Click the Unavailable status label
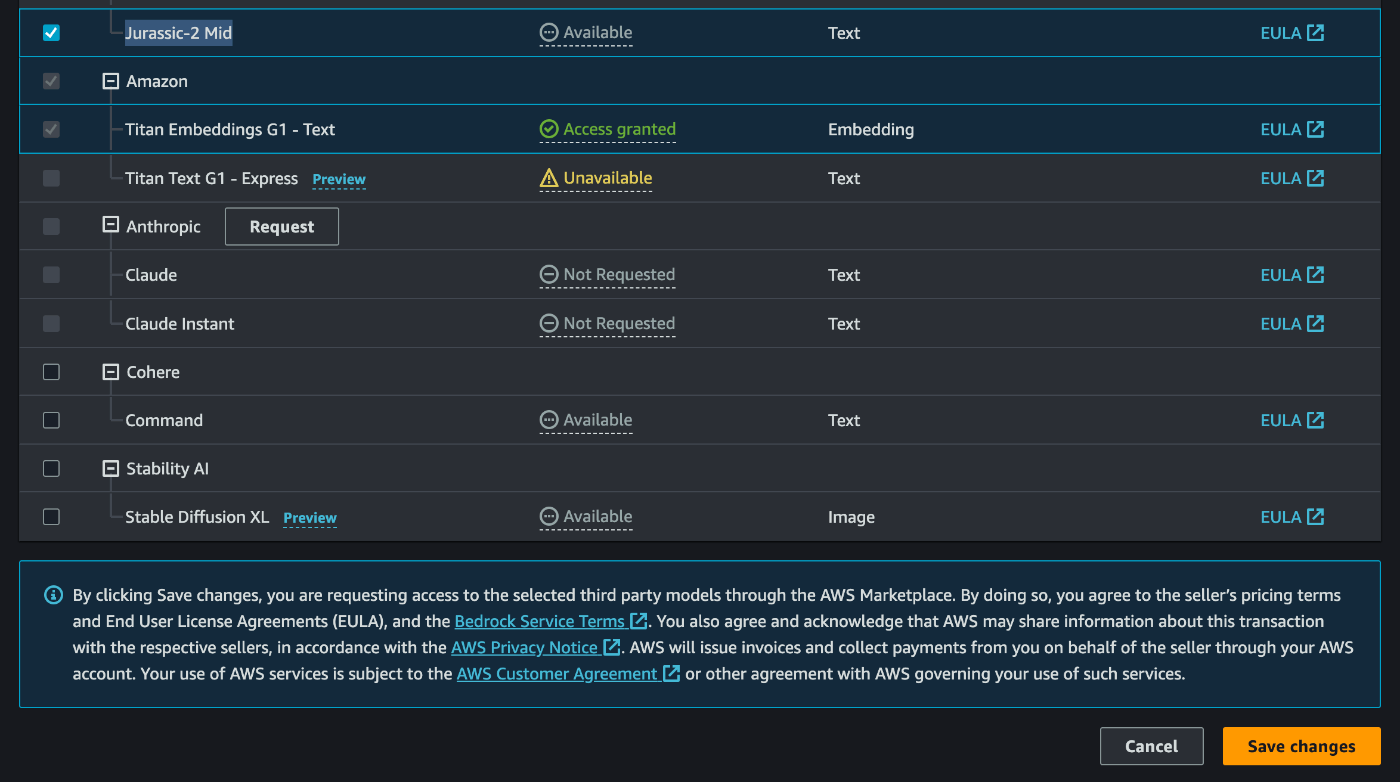 pos(596,178)
